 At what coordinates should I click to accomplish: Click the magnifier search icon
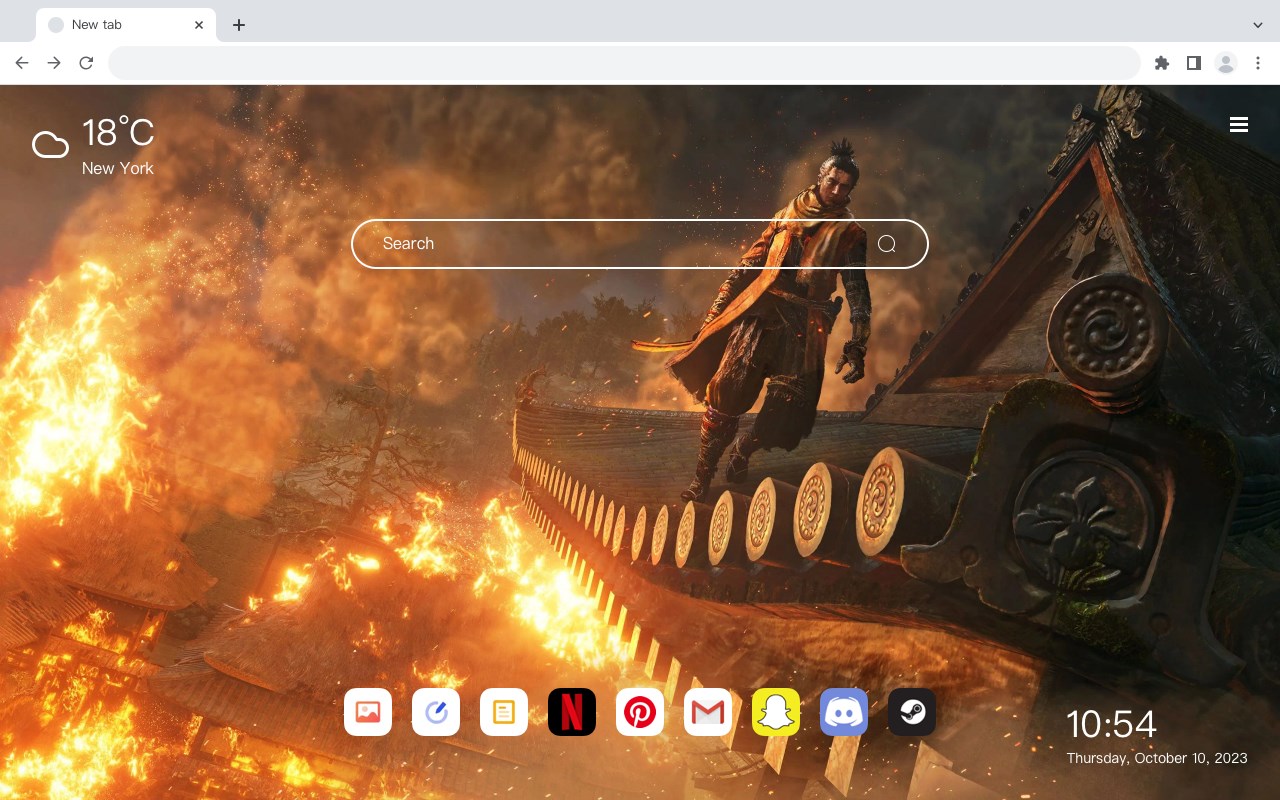point(887,244)
